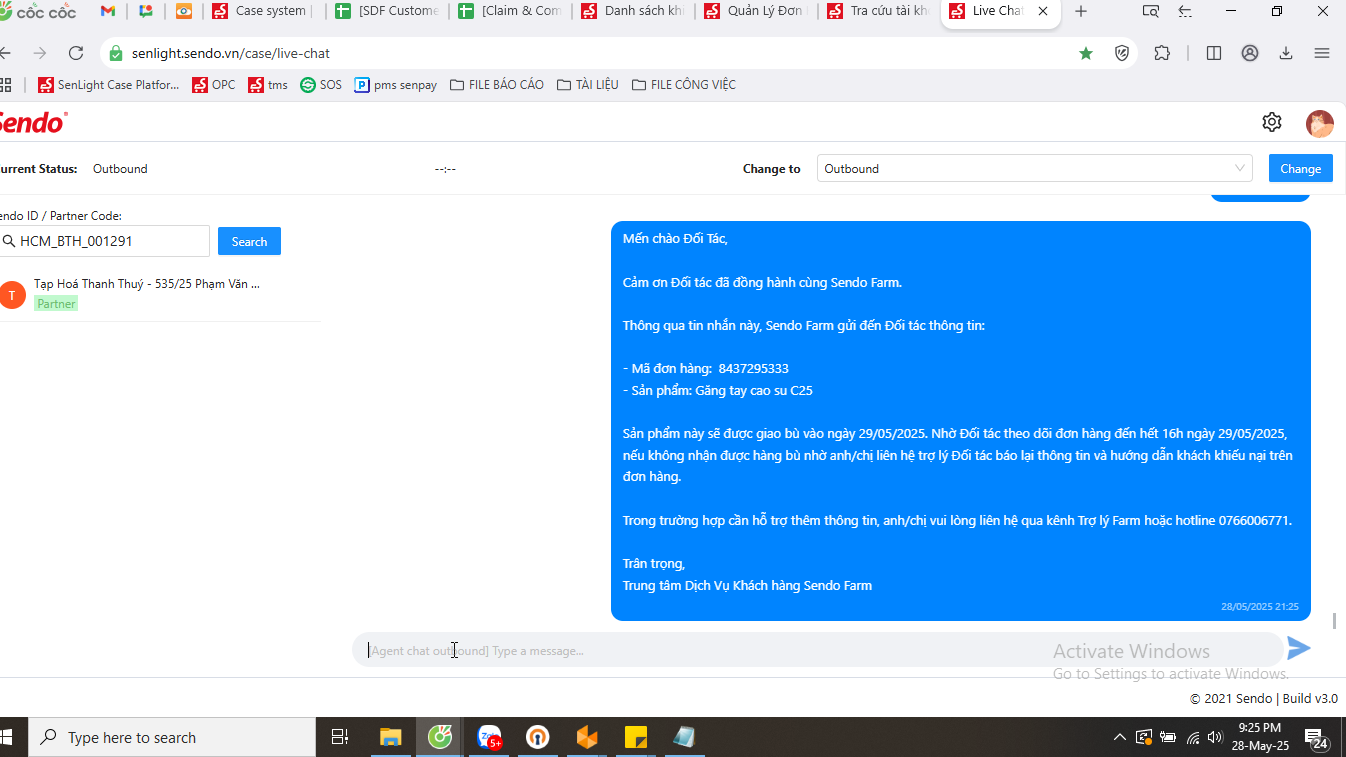Focus the agent chat message input box
1346x757 pixels.
pyautogui.click(x=817, y=650)
